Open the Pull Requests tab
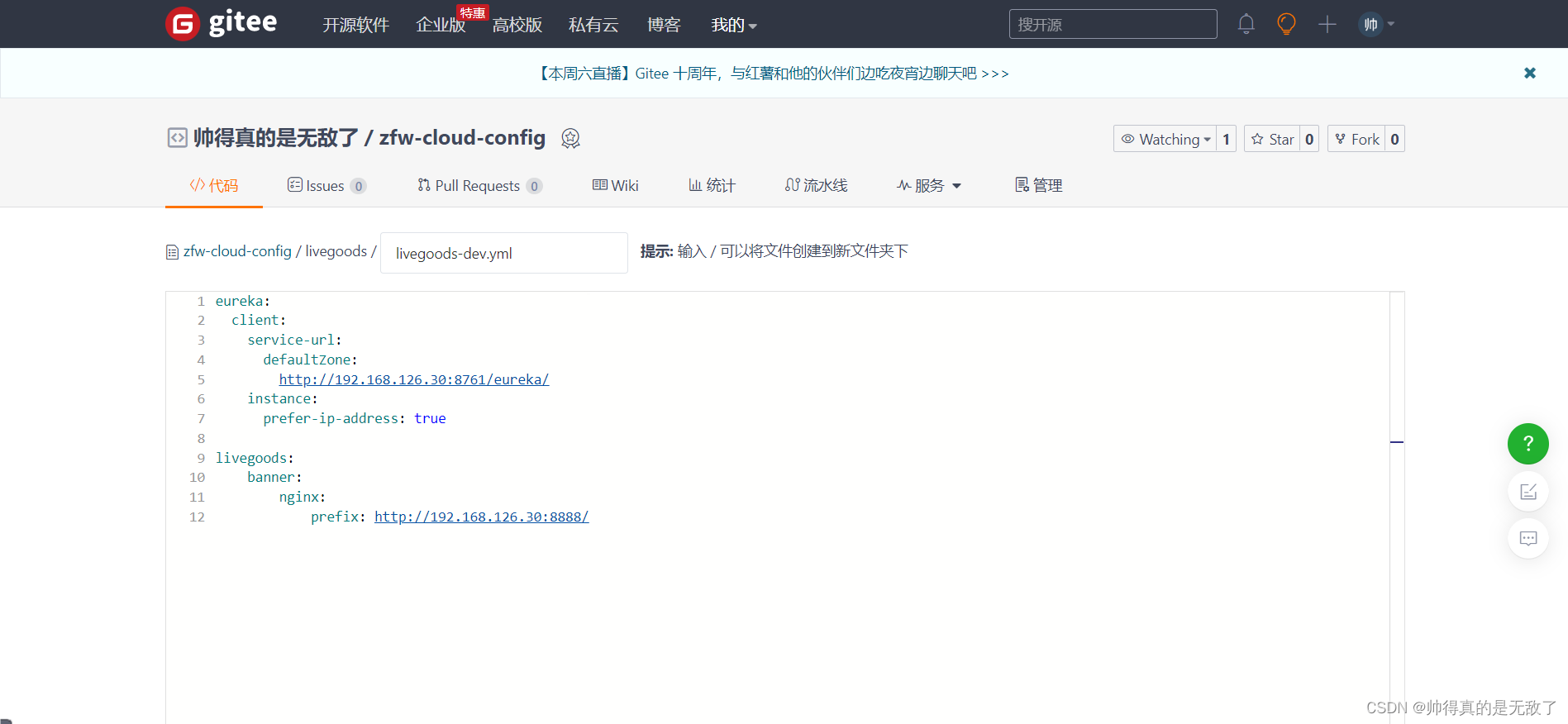 [x=479, y=185]
